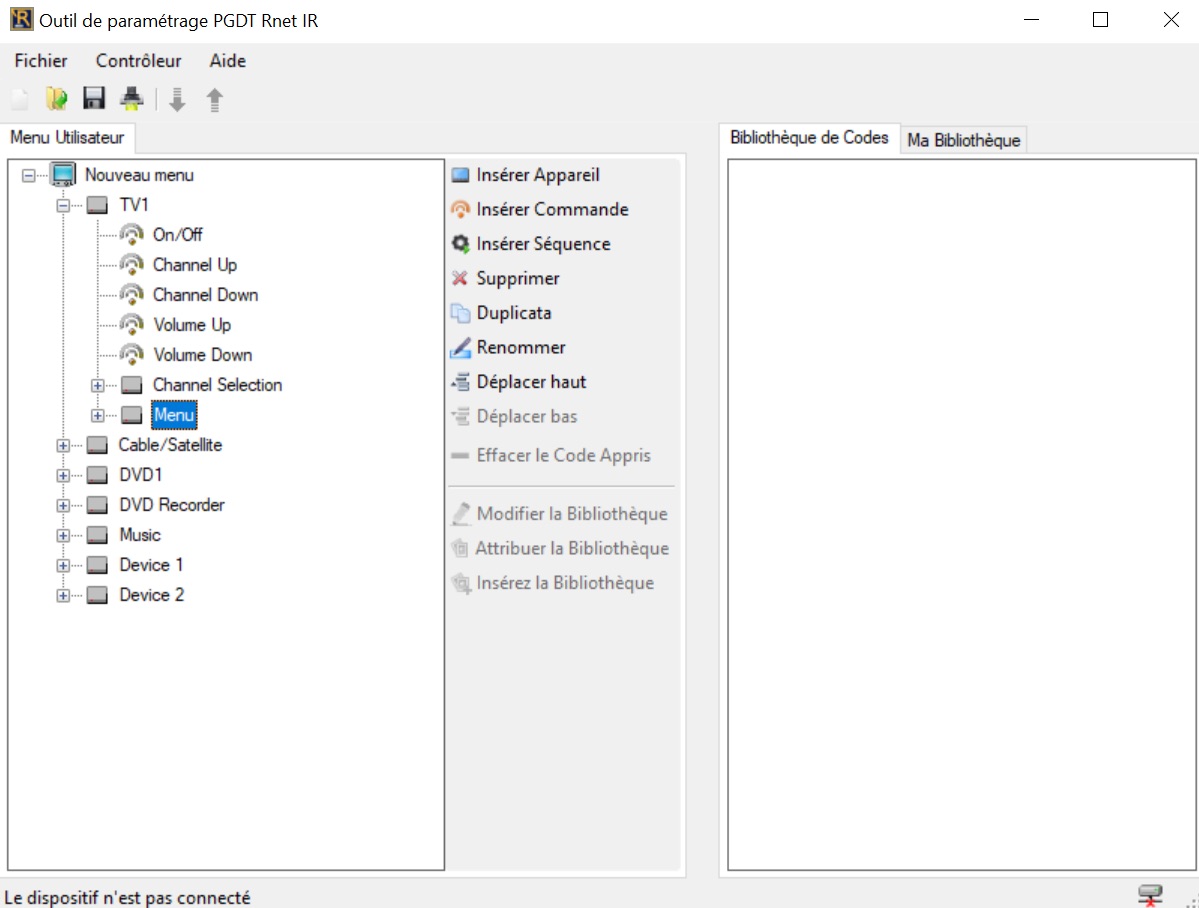
Task: Select the Music device in tree
Action: click(x=140, y=535)
